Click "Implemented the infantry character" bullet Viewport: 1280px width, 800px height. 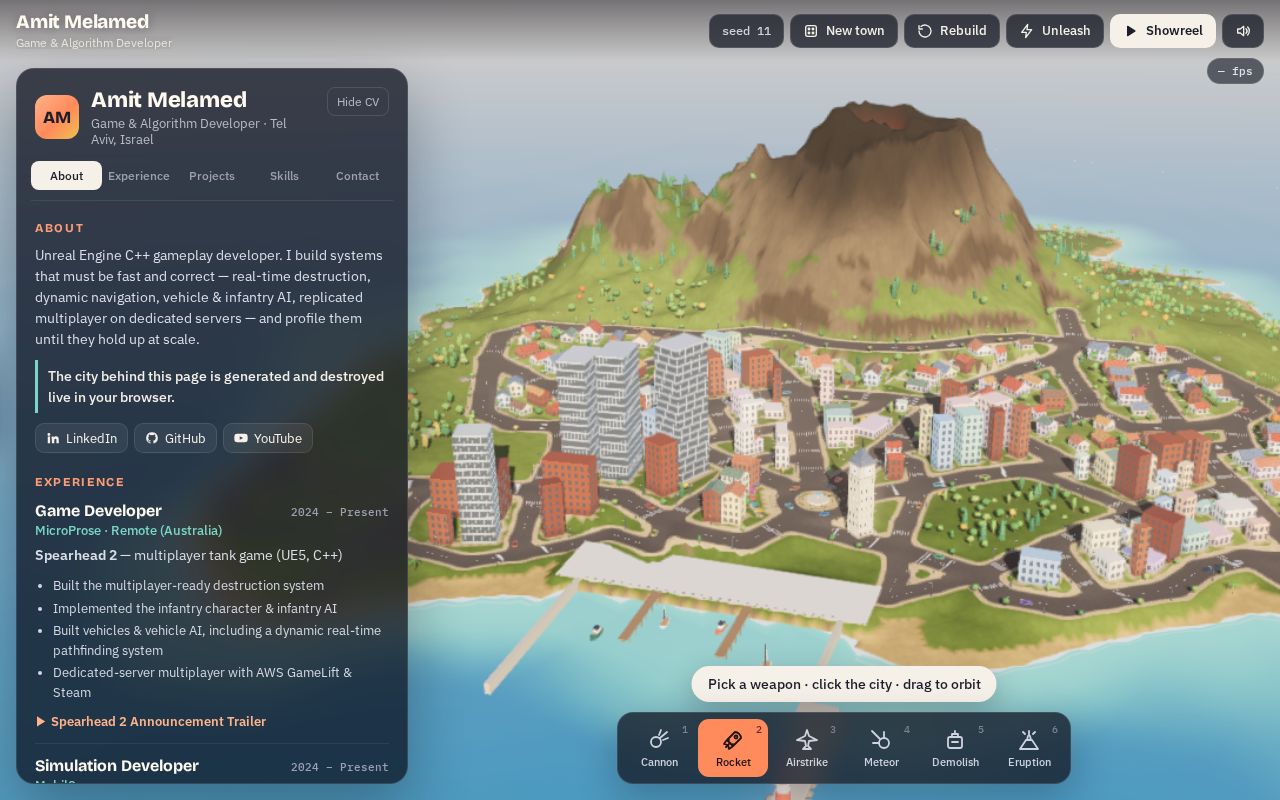[x=195, y=608]
